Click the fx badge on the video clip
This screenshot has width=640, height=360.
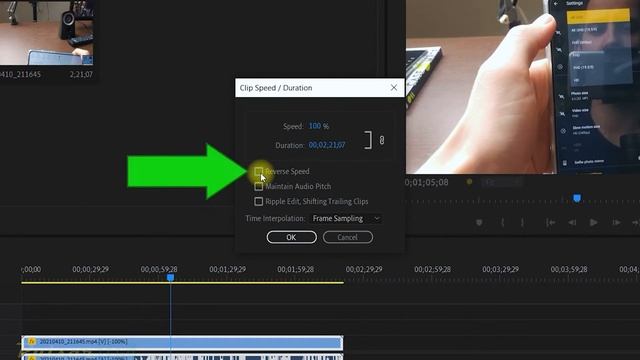(31, 341)
